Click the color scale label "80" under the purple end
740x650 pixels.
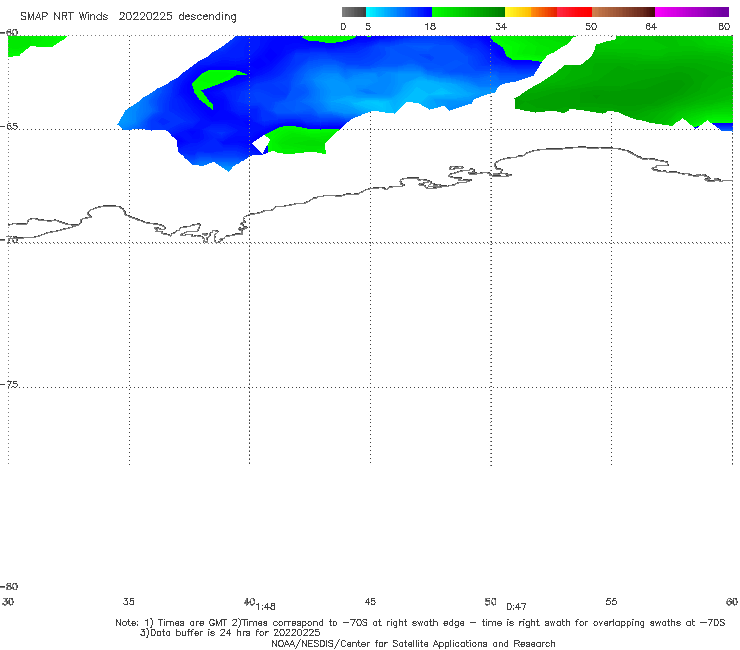point(724,27)
